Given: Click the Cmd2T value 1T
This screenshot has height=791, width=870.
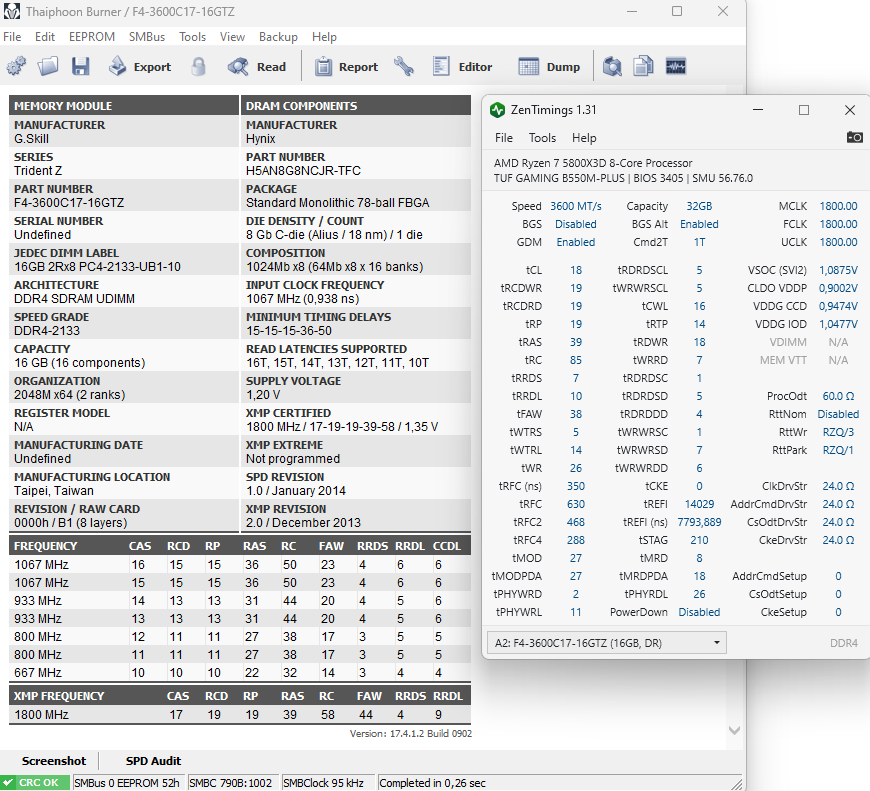Looking at the screenshot, I should click(699, 242).
